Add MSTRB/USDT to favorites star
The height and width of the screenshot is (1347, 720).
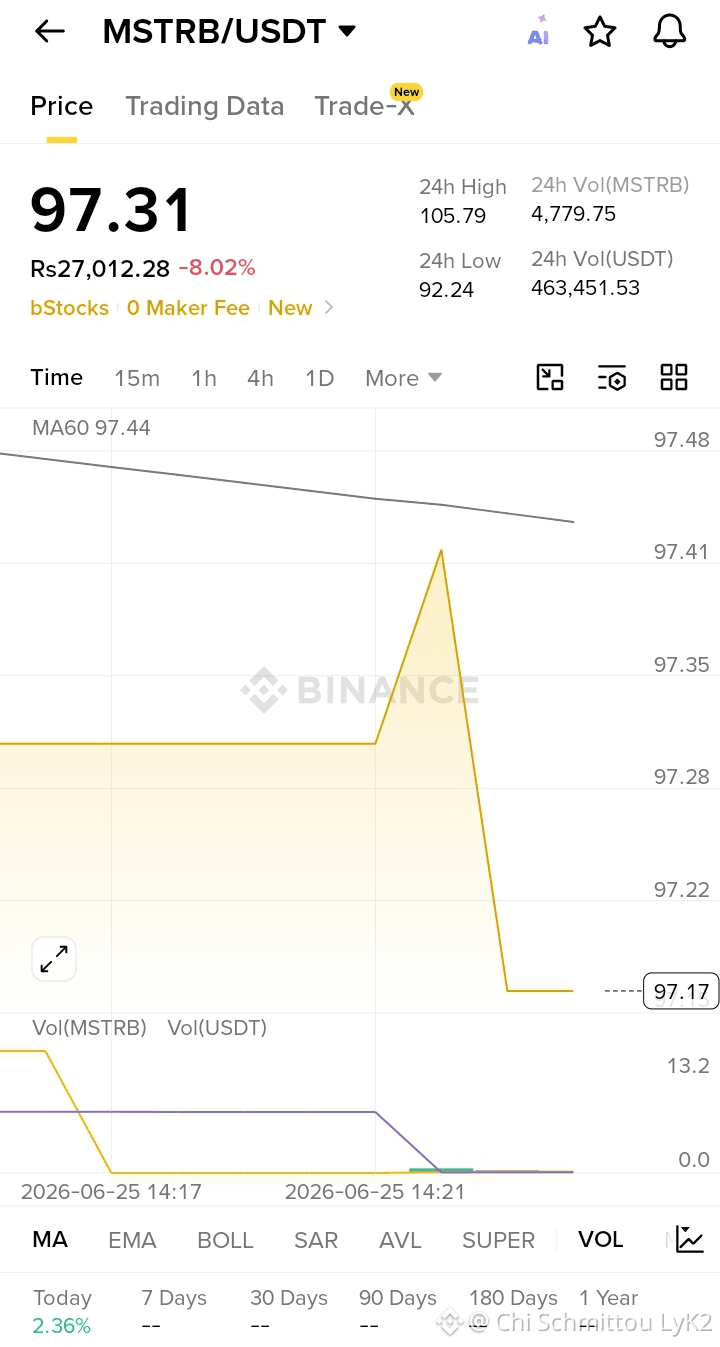tap(600, 32)
